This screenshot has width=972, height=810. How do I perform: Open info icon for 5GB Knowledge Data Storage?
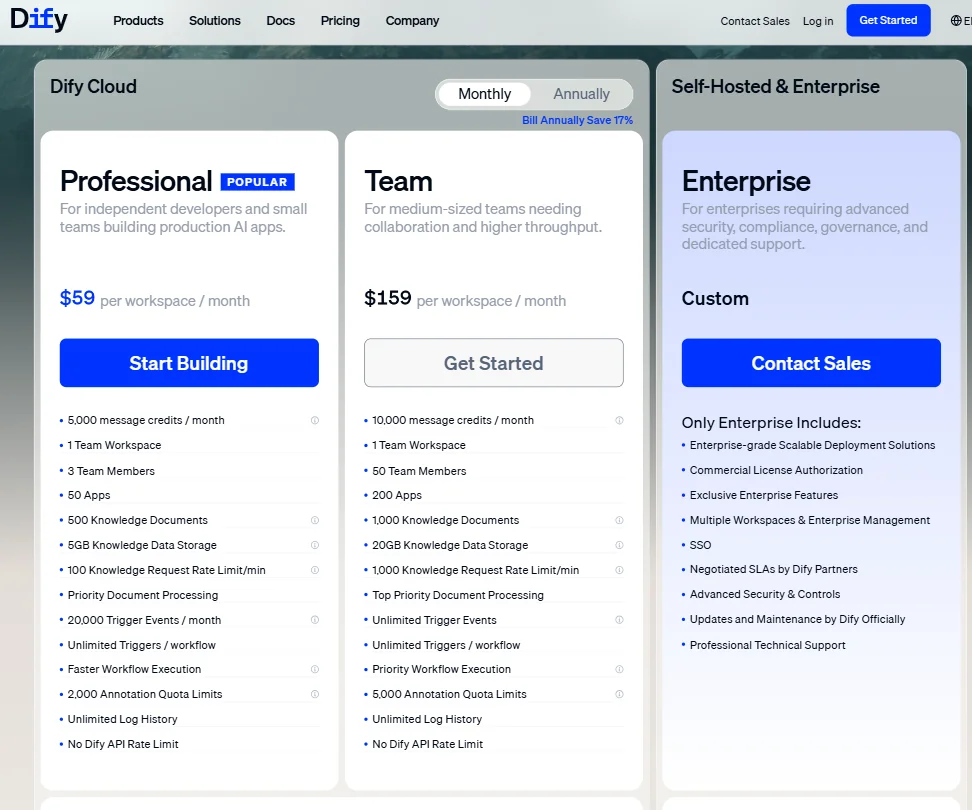pyautogui.click(x=315, y=545)
